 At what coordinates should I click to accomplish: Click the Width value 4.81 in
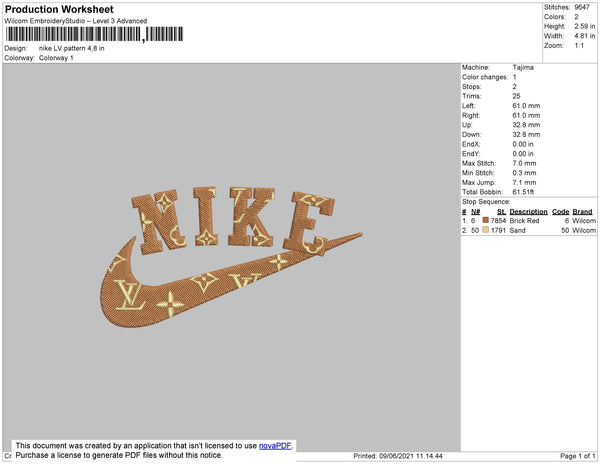pyautogui.click(x=584, y=36)
